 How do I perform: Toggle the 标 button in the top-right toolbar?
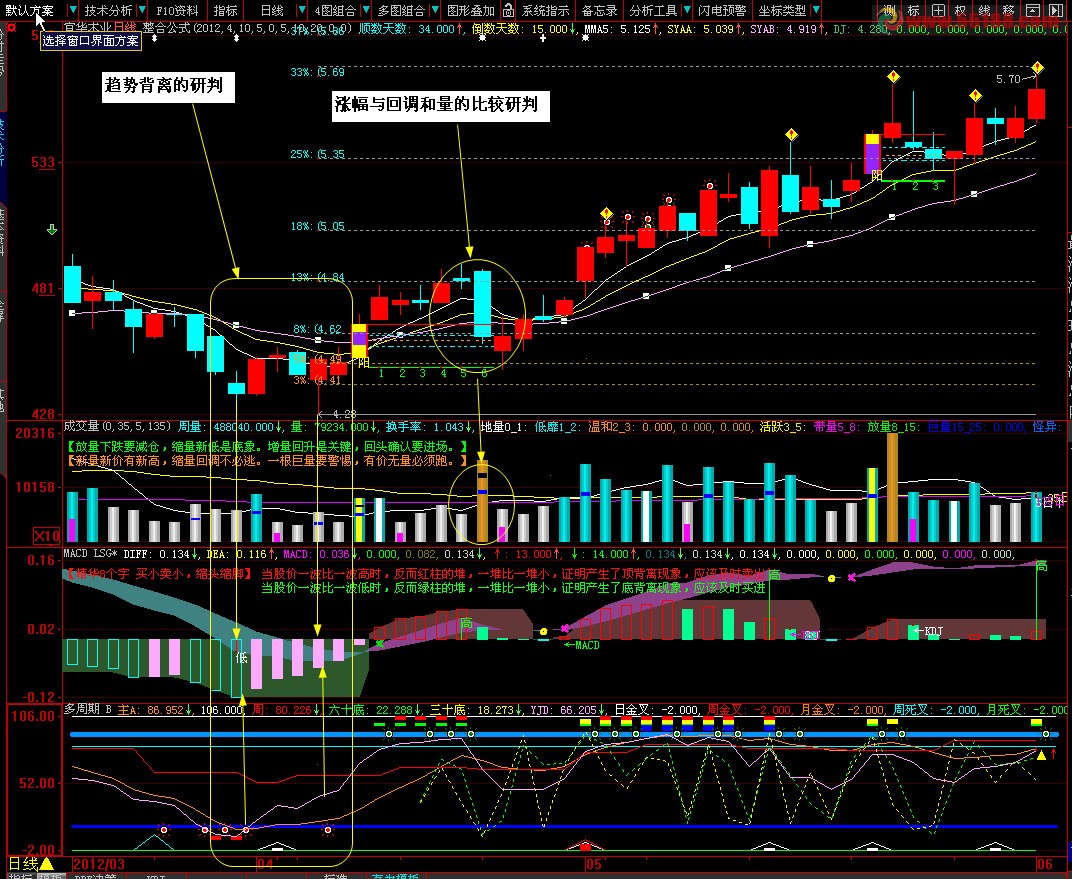[914, 10]
